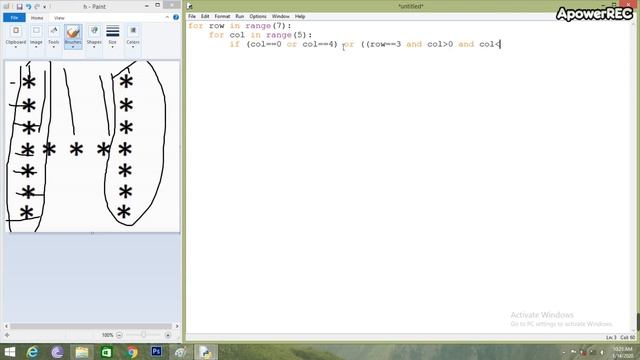Click the zoom slider handle in Paint
Image resolution: width=640 pixels, height=360 pixels.
point(143,335)
